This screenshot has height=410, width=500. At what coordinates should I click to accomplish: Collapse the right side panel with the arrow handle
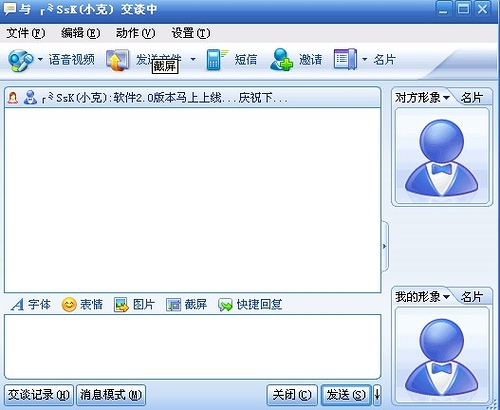click(385, 246)
